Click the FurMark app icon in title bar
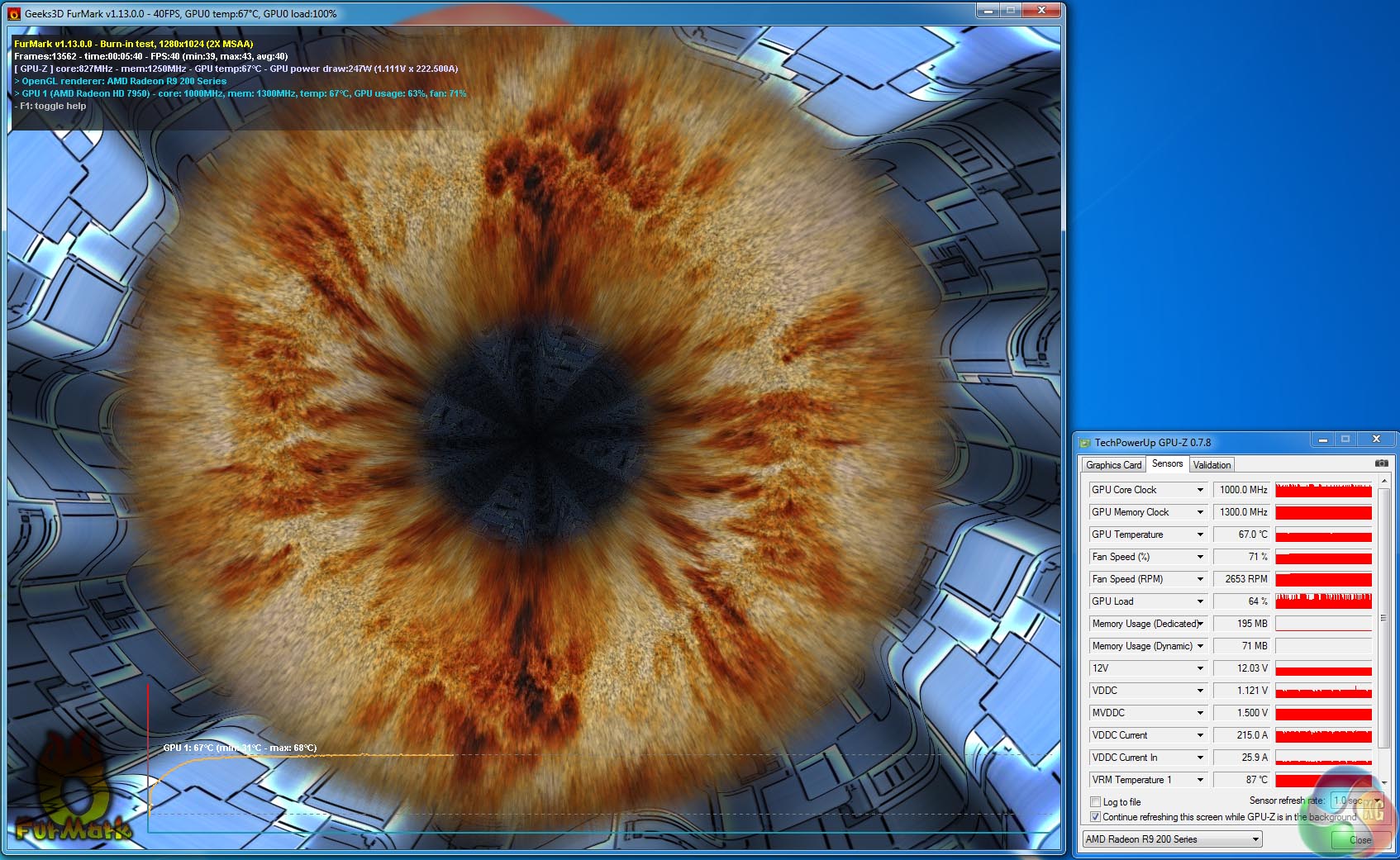This screenshot has height=860, width=1400. 14,13
